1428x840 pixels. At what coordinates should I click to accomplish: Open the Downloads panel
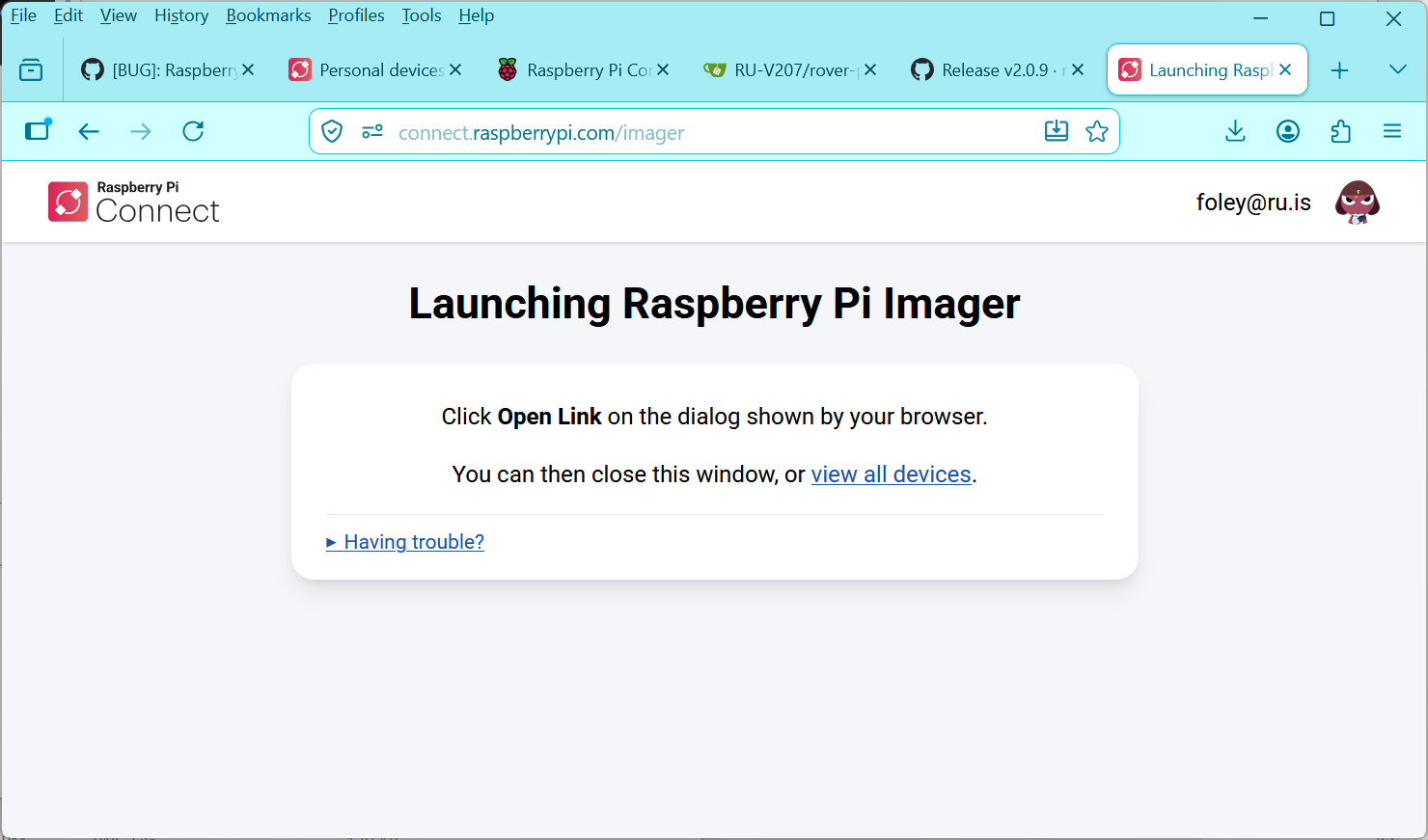point(1235,131)
